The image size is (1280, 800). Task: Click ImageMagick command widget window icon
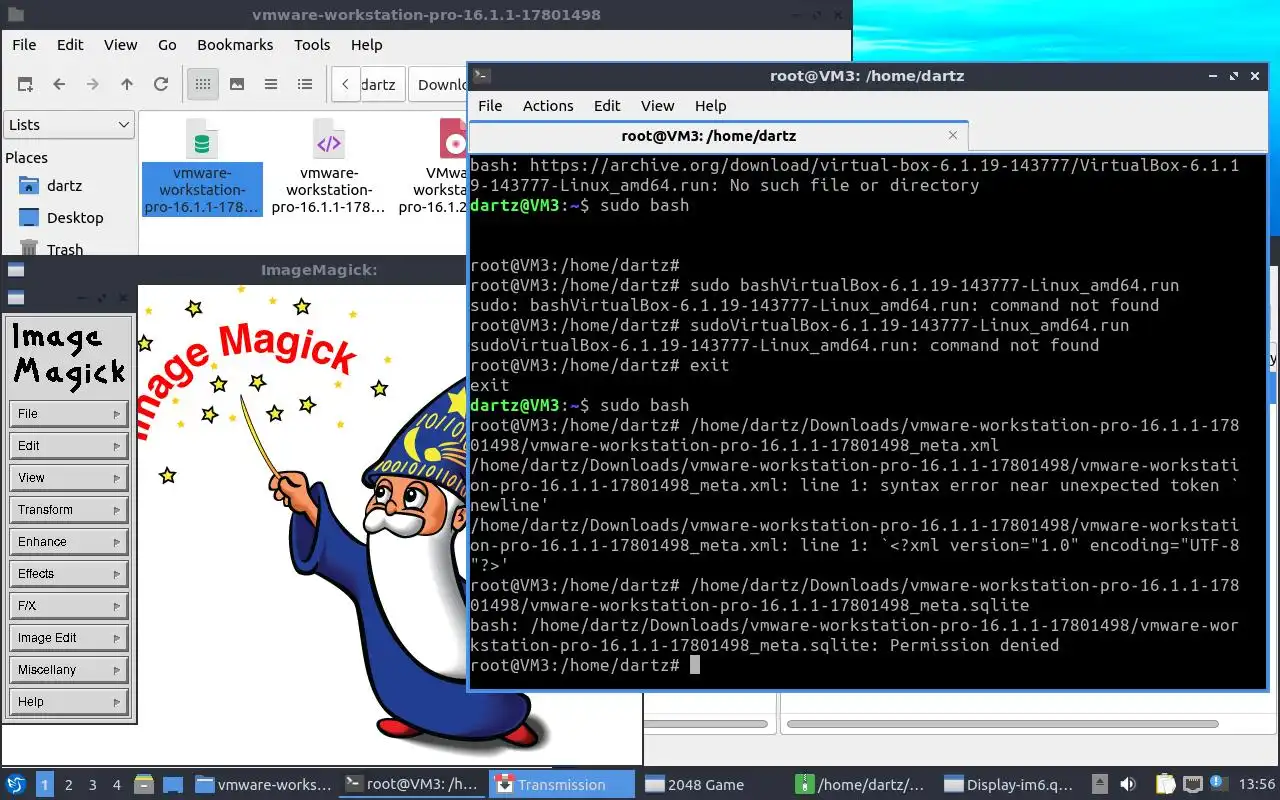(16, 297)
